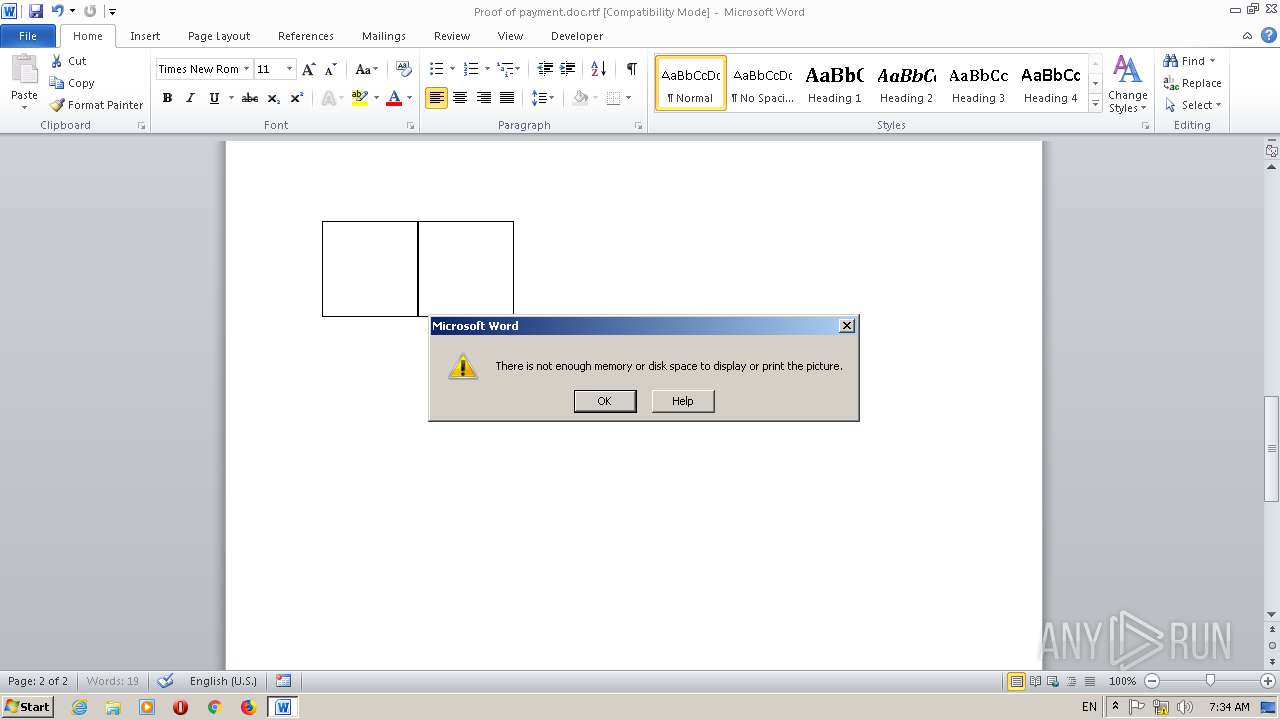
Task: Toggle Align Text Right
Action: click(484, 98)
